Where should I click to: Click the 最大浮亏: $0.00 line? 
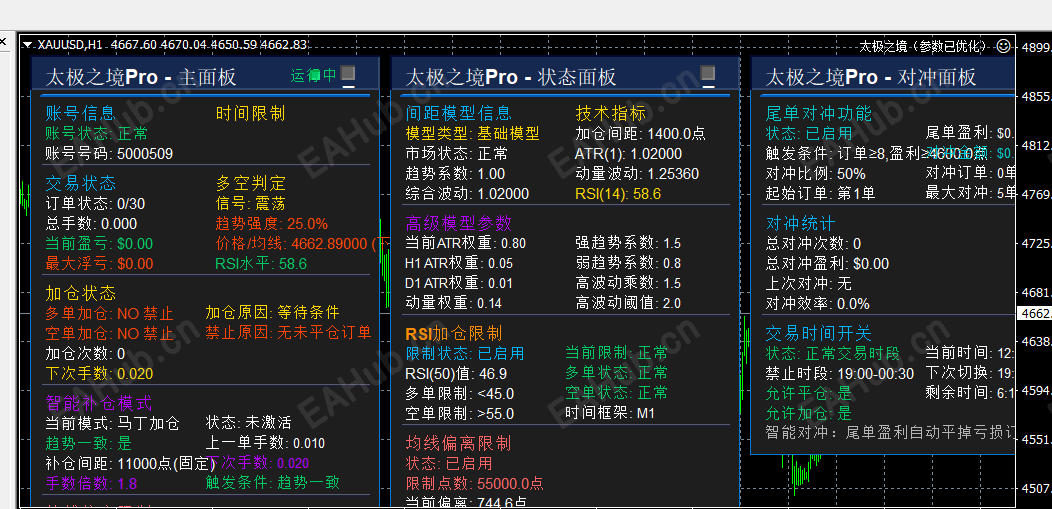[x=99, y=264]
